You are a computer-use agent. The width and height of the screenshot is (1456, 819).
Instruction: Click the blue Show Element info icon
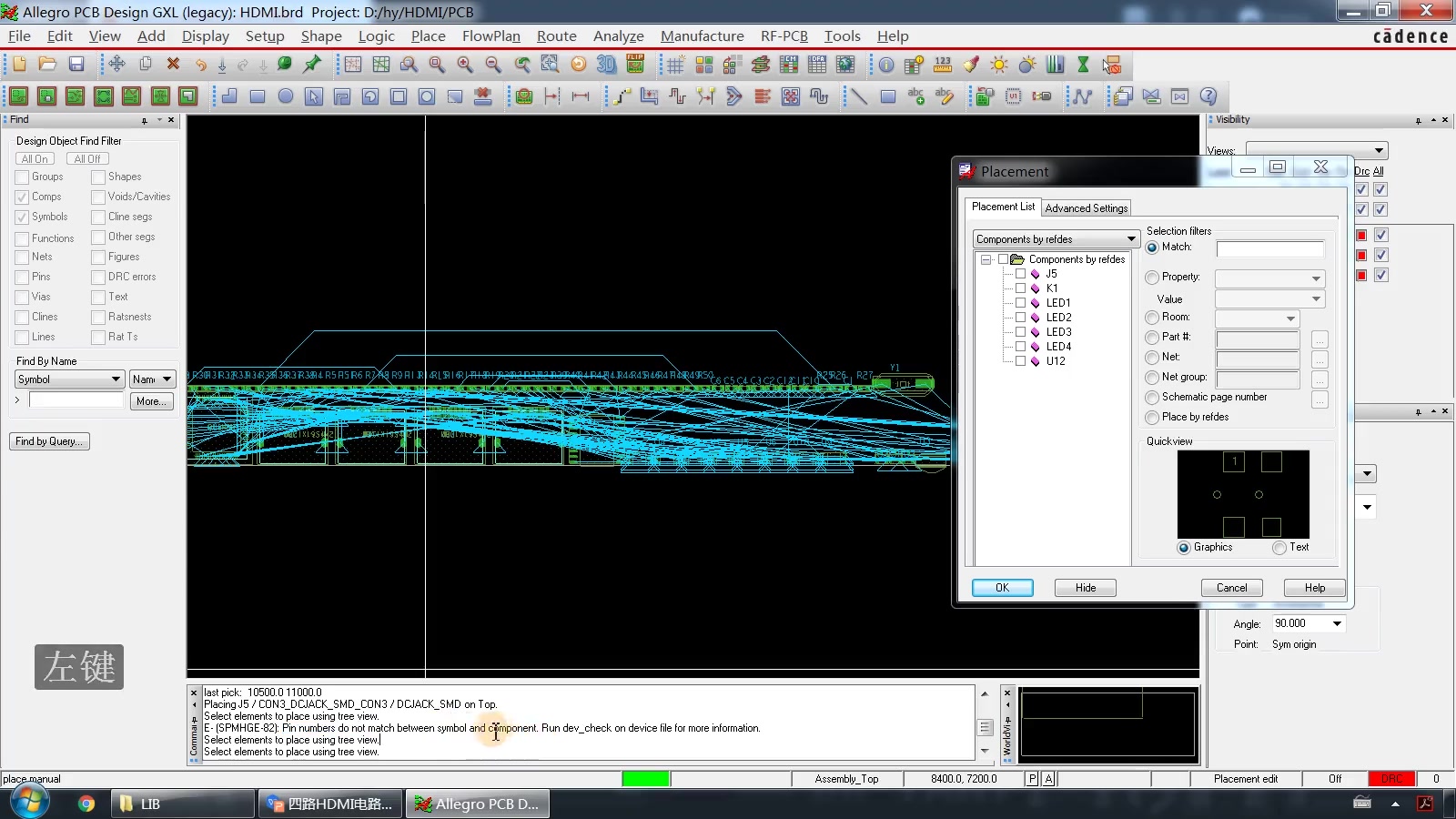[886, 65]
